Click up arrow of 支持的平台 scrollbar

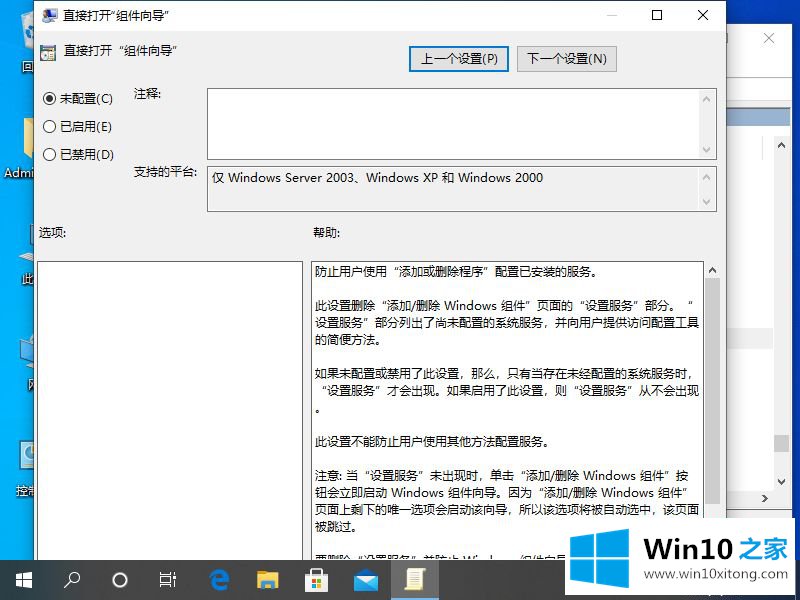coord(707,177)
